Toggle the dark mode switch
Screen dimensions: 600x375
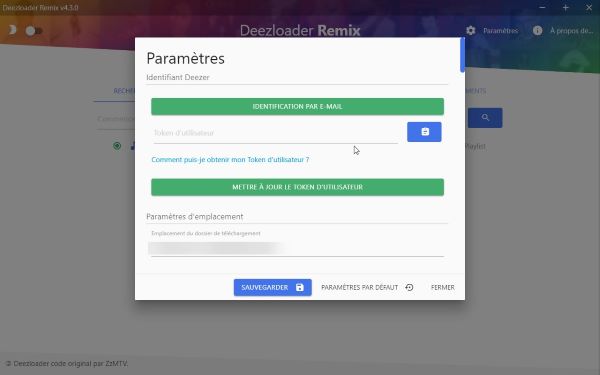point(34,31)
